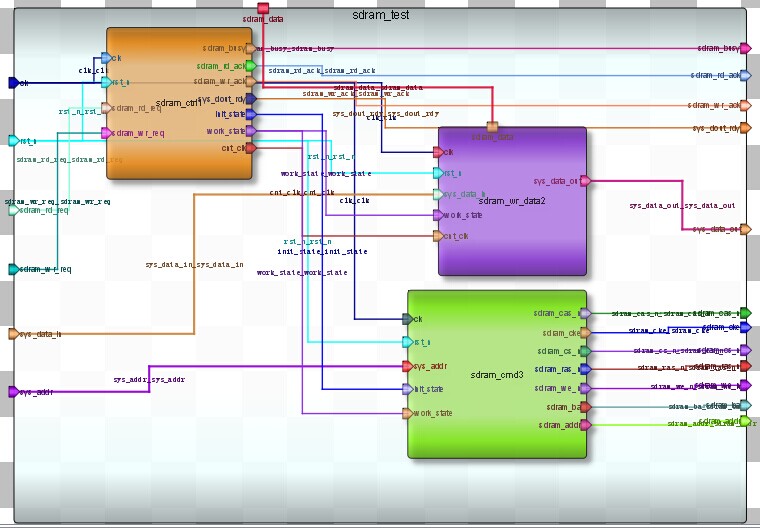Click the top-level sdram_data port at top edge
760x528 pixels.
pos(263,8)
